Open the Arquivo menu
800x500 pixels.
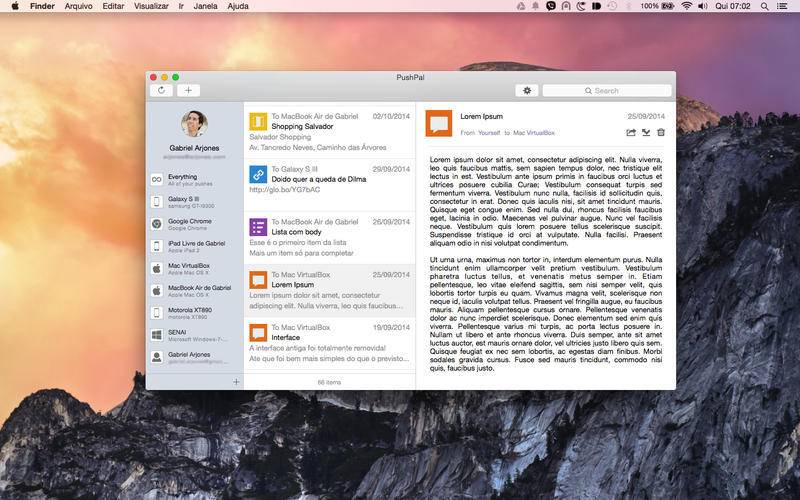pyautogui.click(x=79, y=6)
